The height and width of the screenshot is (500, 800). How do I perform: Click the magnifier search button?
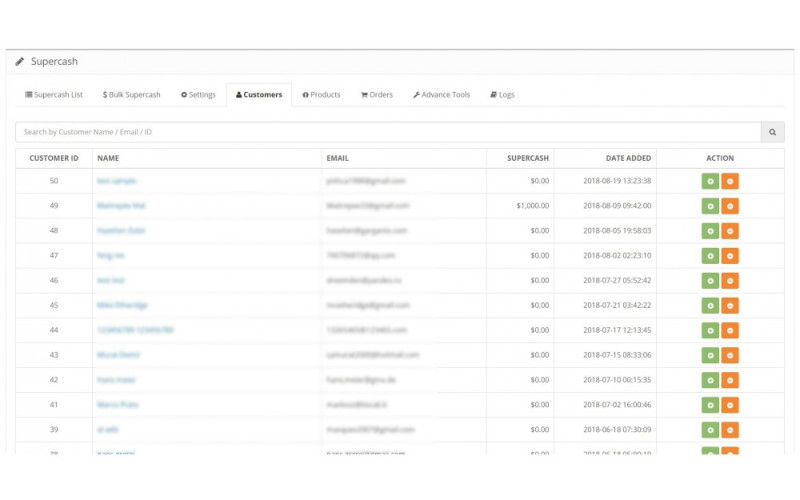coord(772,132)
